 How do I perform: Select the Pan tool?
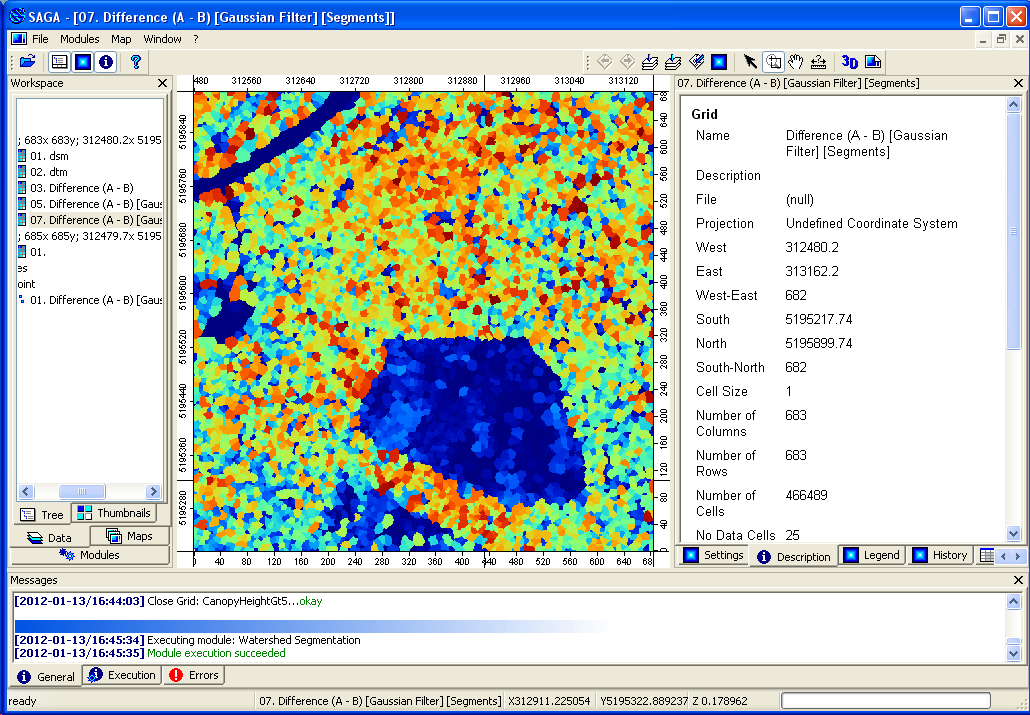pos(796,61)
